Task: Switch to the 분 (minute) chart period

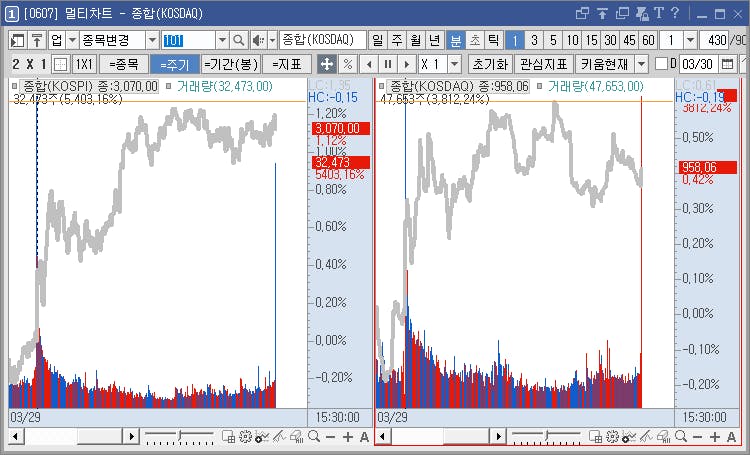Action: (x=455, y=40)
